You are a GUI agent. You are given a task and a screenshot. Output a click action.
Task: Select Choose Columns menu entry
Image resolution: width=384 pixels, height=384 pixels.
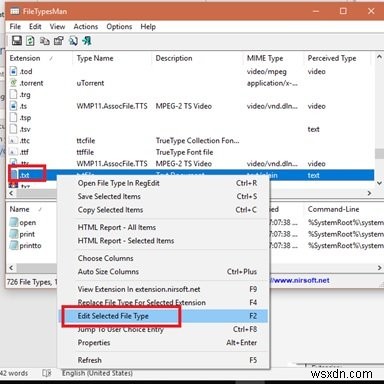(x=163, y=258)
